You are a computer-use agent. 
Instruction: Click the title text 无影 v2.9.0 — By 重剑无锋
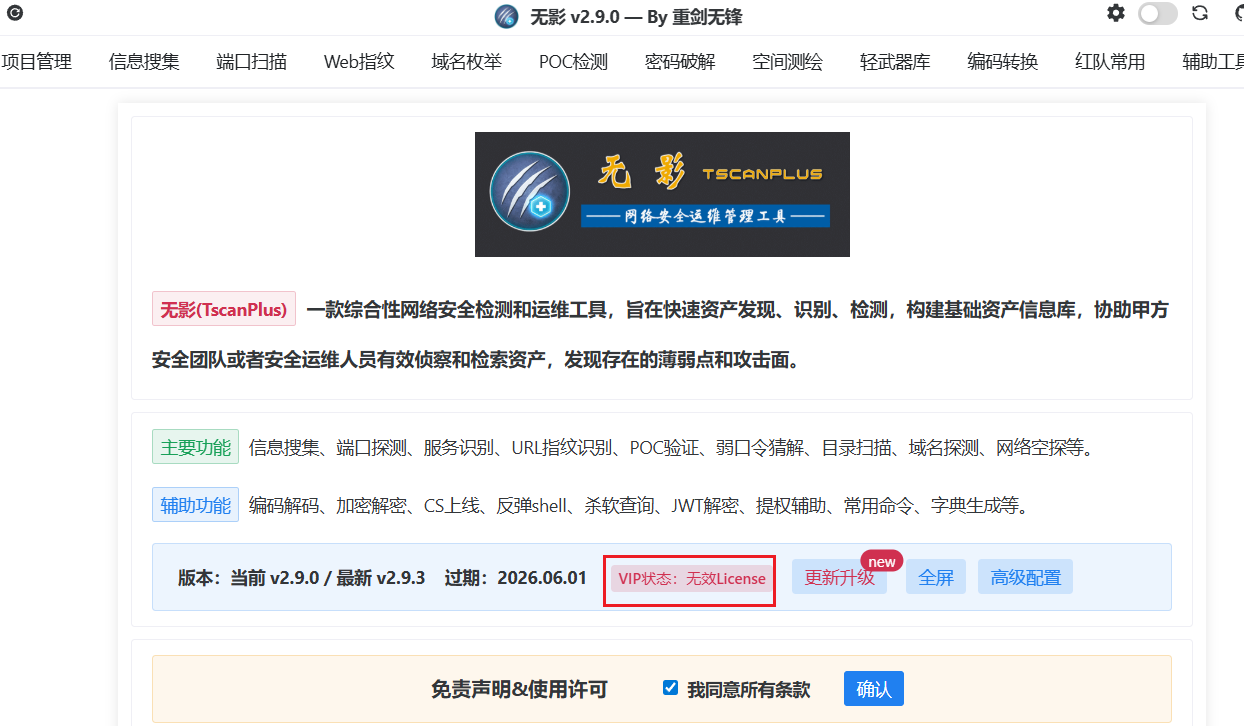click(636, 17)
